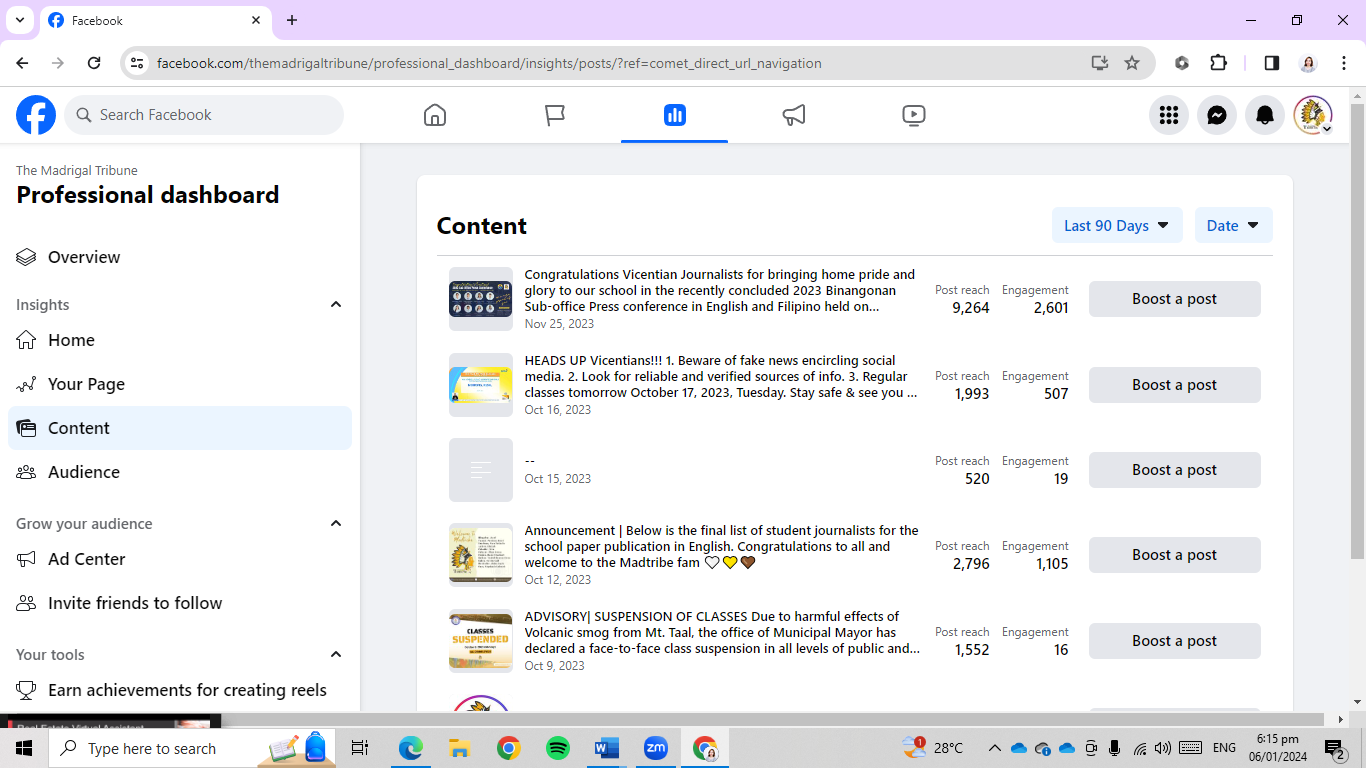Boost the Oct 12, 2023 post
This screenshot has width=1366, height=768.
pos(1175,555)
